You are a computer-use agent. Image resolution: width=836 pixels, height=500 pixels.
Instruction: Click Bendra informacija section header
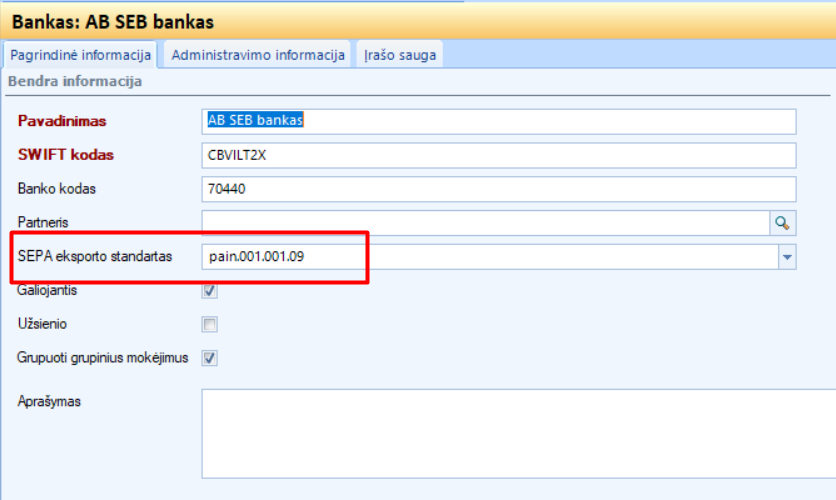[x=75, y=82]
